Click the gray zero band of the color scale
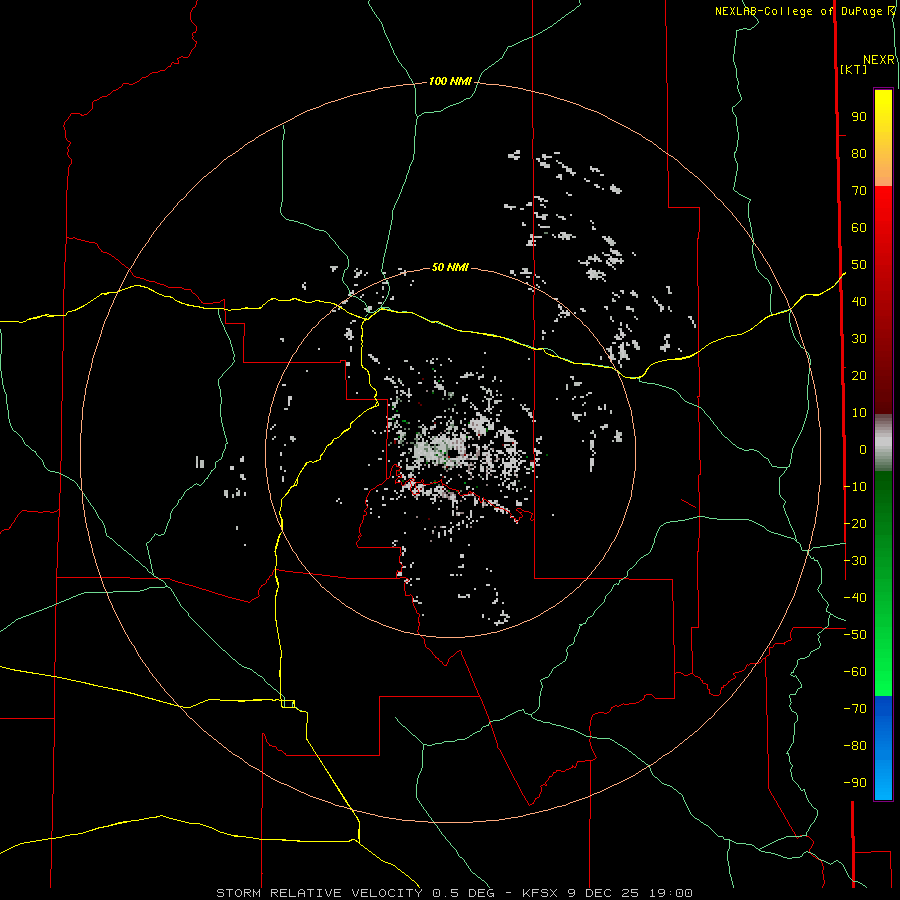 tap(883, 443)
